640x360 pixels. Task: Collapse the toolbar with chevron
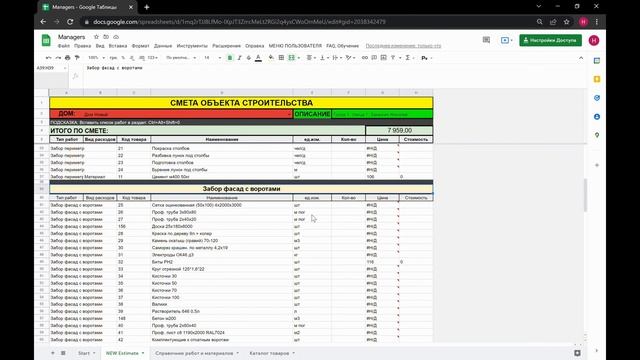[581, 58]
